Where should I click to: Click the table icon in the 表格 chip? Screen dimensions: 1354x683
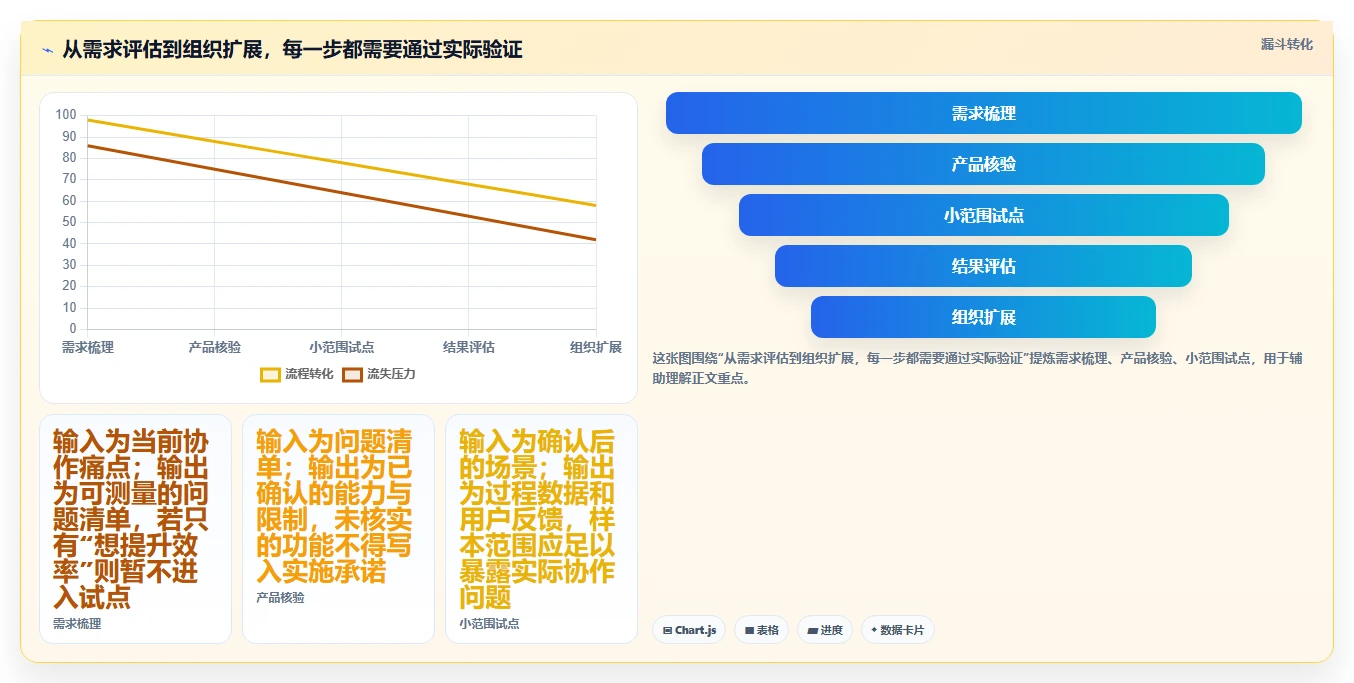tap(749, 631)
